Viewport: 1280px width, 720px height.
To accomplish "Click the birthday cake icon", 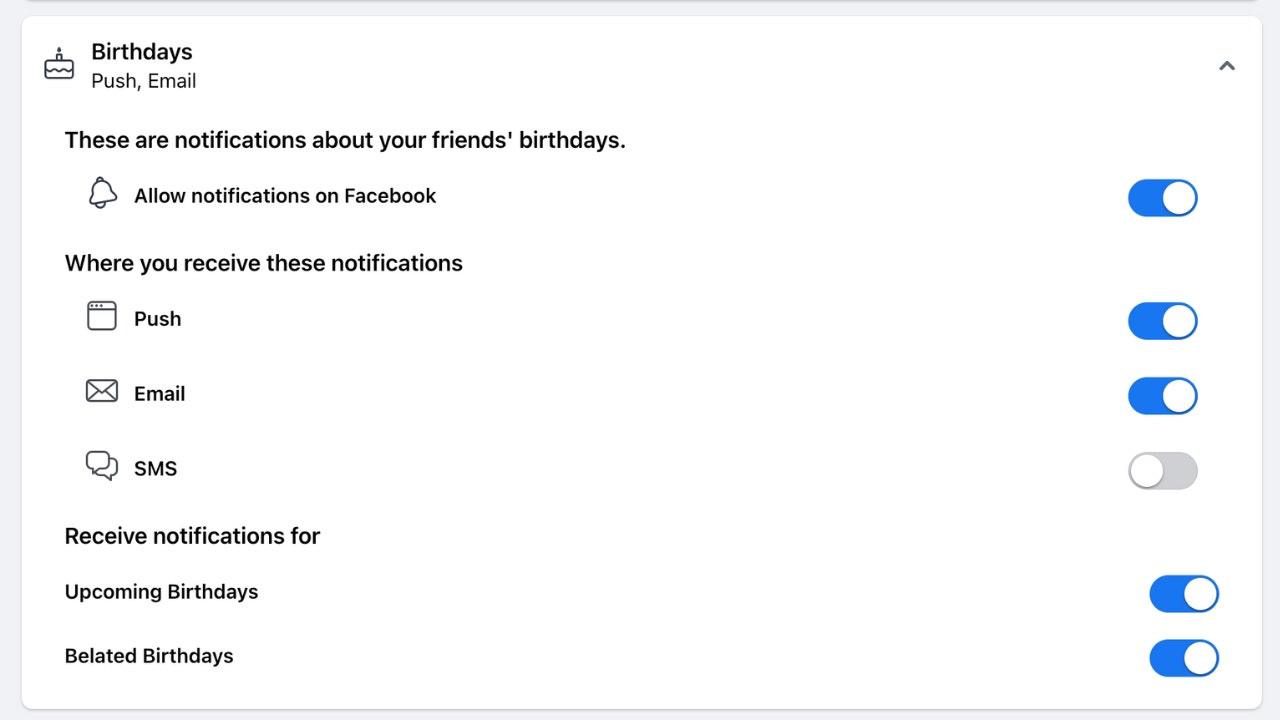I will click(59, 64).
